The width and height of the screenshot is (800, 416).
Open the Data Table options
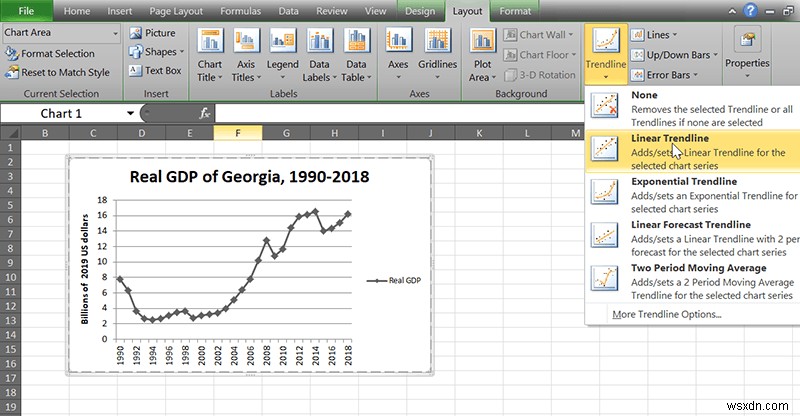pos(356,55)
